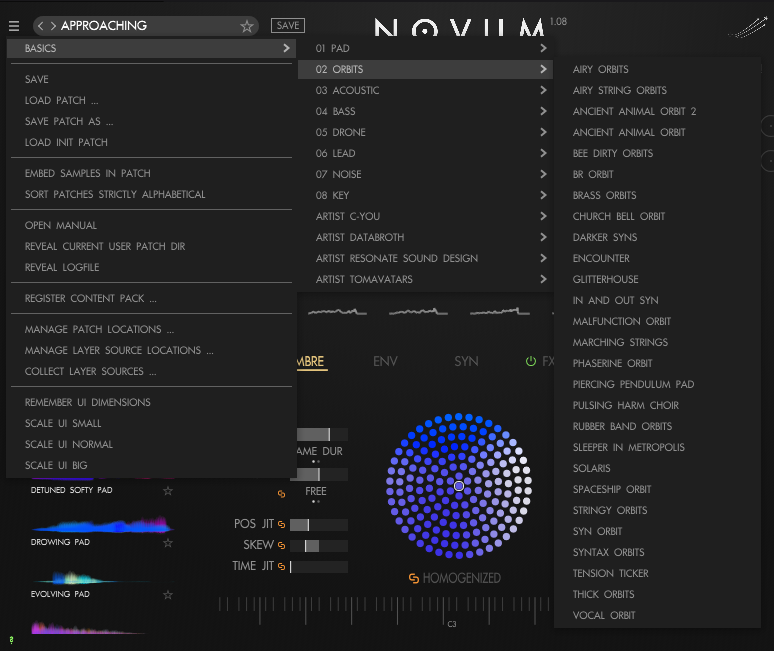Toggle Remember UI Dimensions
This screenshot has width=774, height=651.
click(x=151, y=402)
